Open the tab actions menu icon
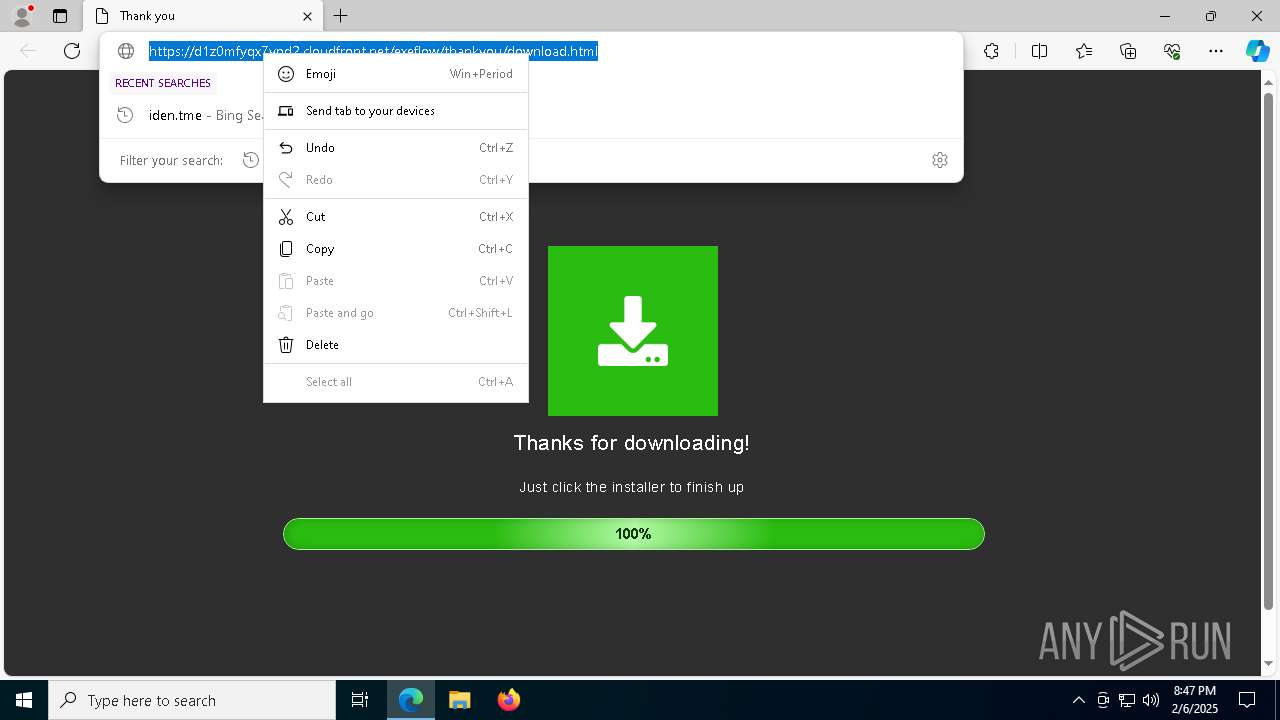The width and height of the screenshot is (1280, 720). 60,16
